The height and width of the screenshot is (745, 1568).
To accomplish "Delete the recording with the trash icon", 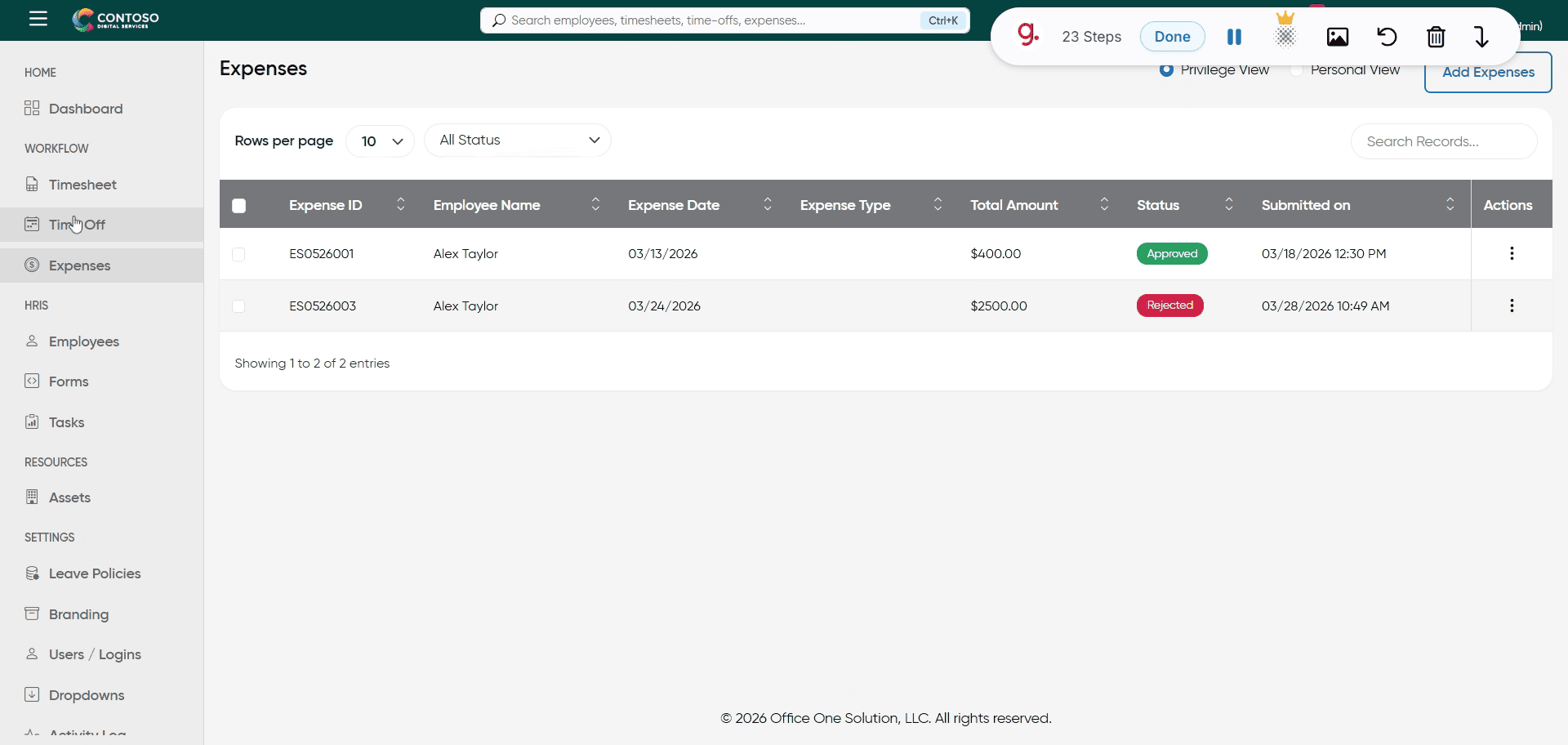I will click(1436, 37).
